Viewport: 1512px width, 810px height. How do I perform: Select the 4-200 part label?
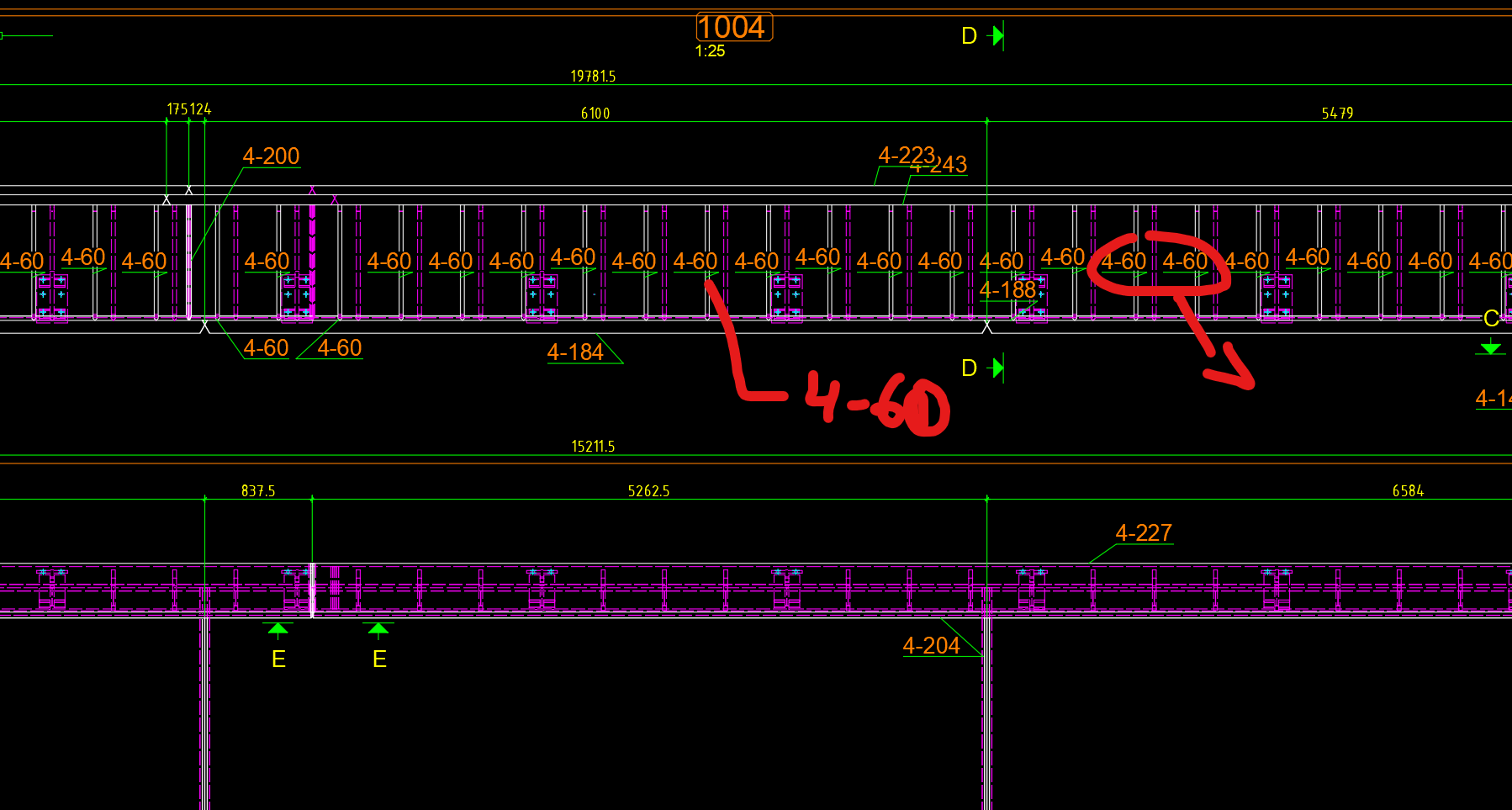point(271,156)
